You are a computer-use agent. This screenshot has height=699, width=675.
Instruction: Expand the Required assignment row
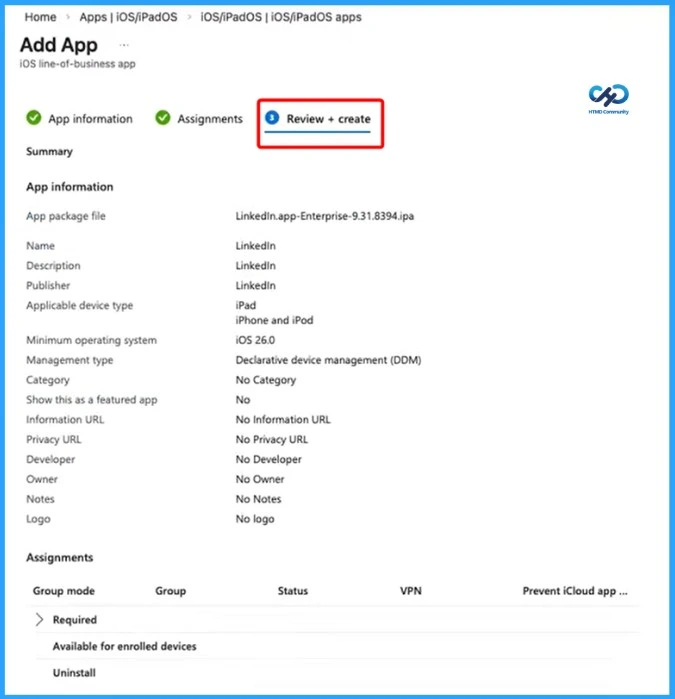point(39,619)
